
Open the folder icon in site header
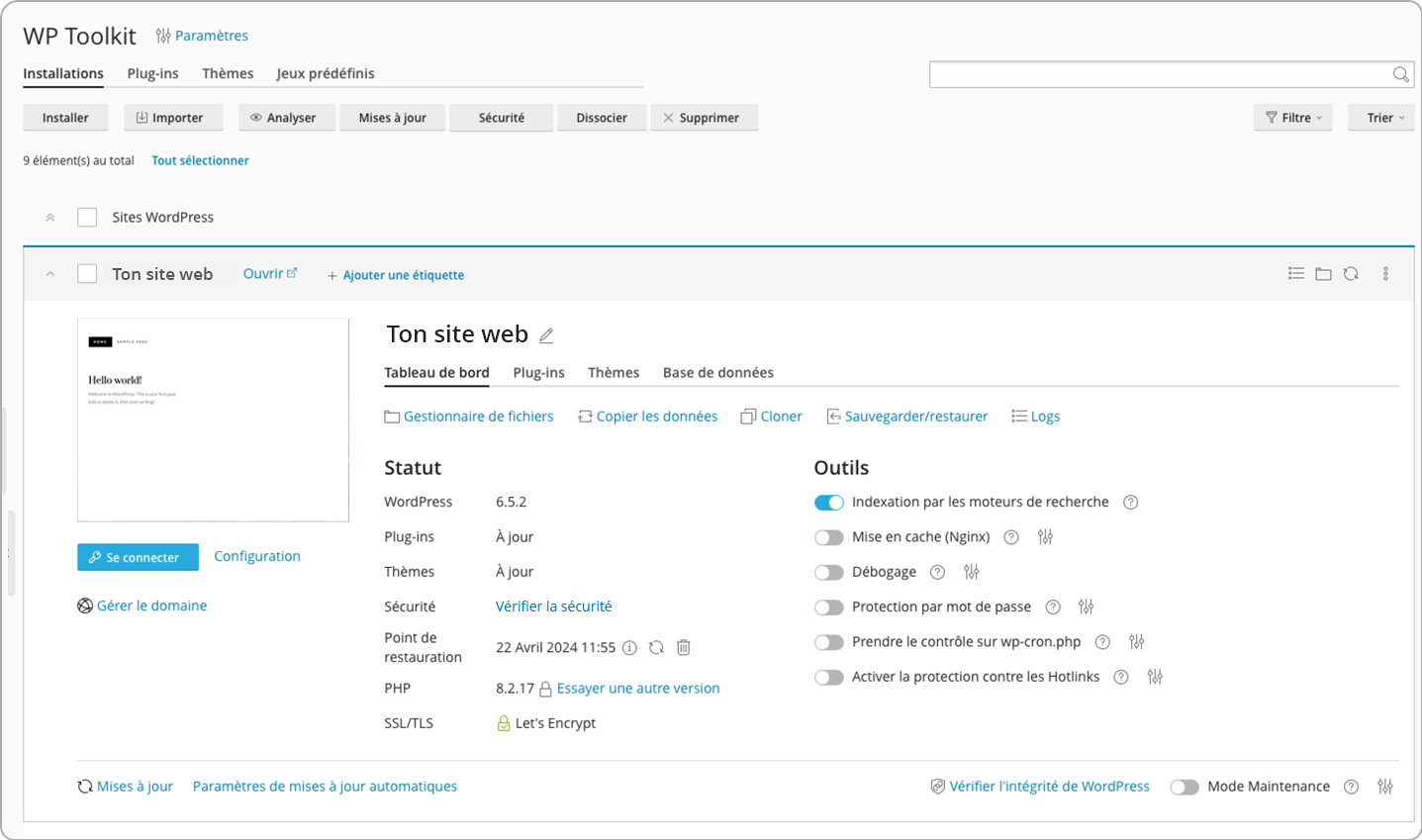tap(1323, 274)
